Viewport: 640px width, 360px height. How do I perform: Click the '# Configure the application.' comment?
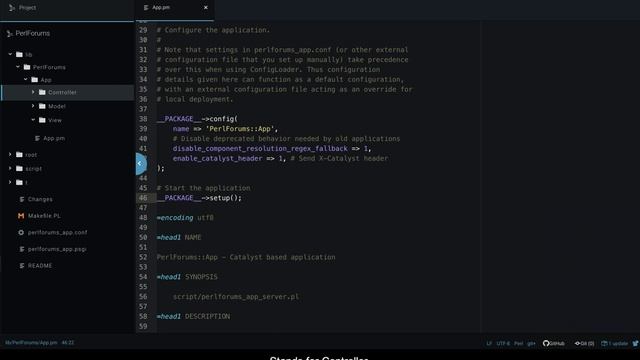pyautogui.click(x=213, y=30)
